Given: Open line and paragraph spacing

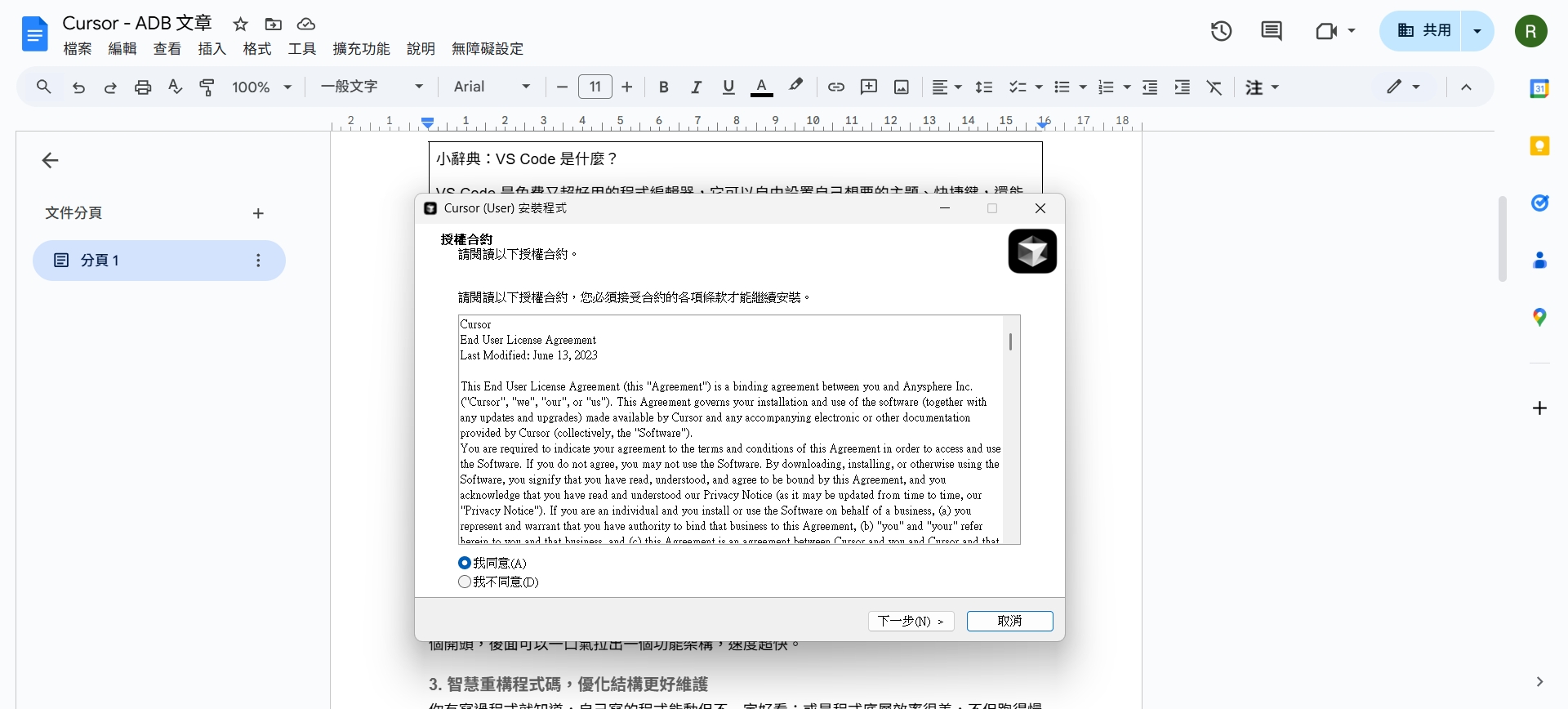Looking at the screenshot, I should pyautogui.click(x=984, y=87).
